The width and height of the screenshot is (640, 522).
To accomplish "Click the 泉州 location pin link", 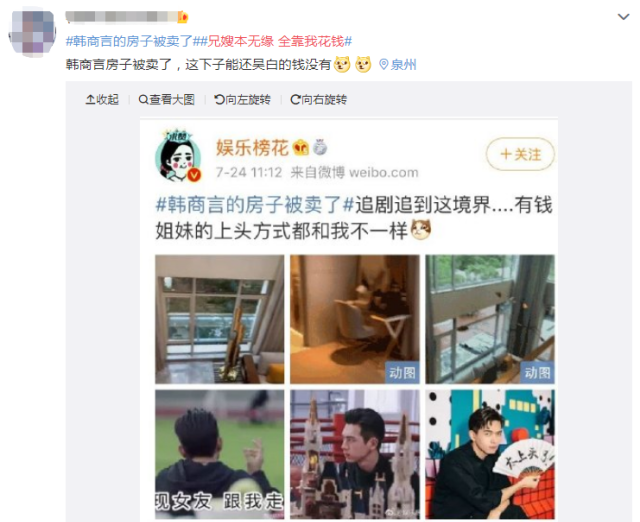I will point(398,64).
